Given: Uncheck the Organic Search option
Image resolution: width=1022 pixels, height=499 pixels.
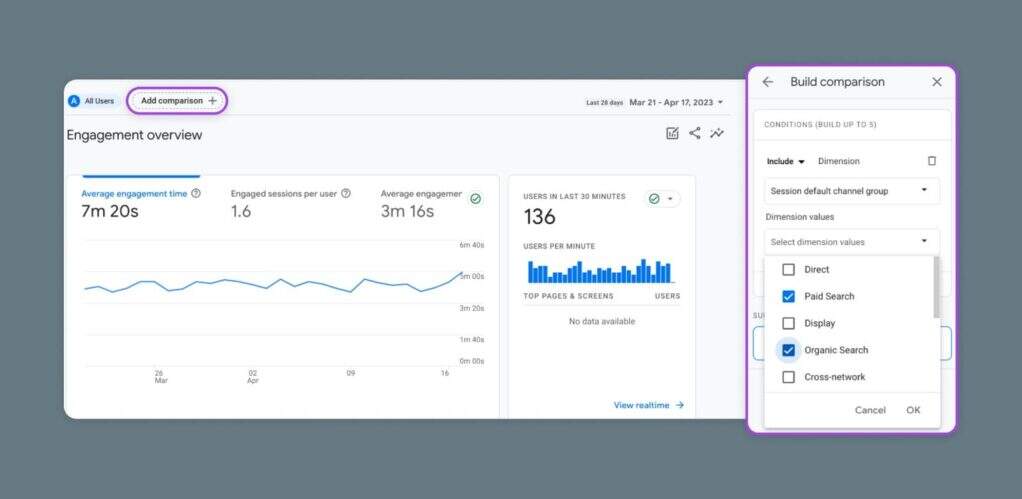Looking at the screenshot, I should coord(788,351).
